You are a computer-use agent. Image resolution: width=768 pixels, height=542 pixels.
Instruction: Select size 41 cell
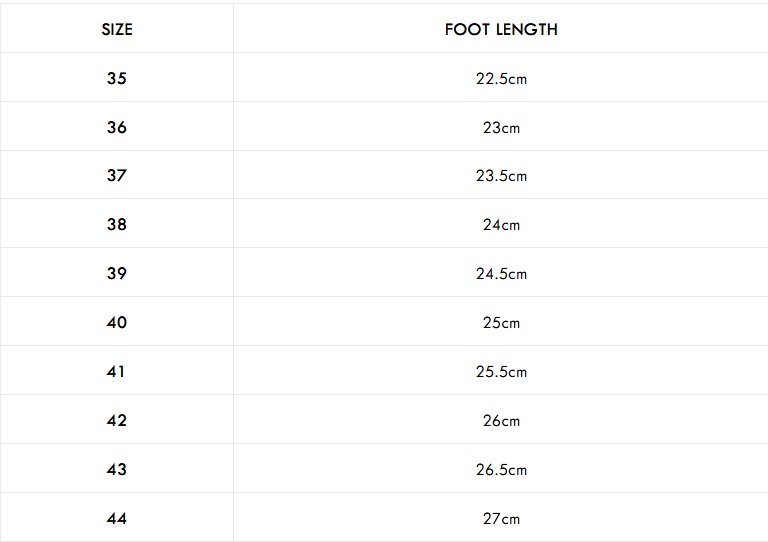(x=116, y=371)
